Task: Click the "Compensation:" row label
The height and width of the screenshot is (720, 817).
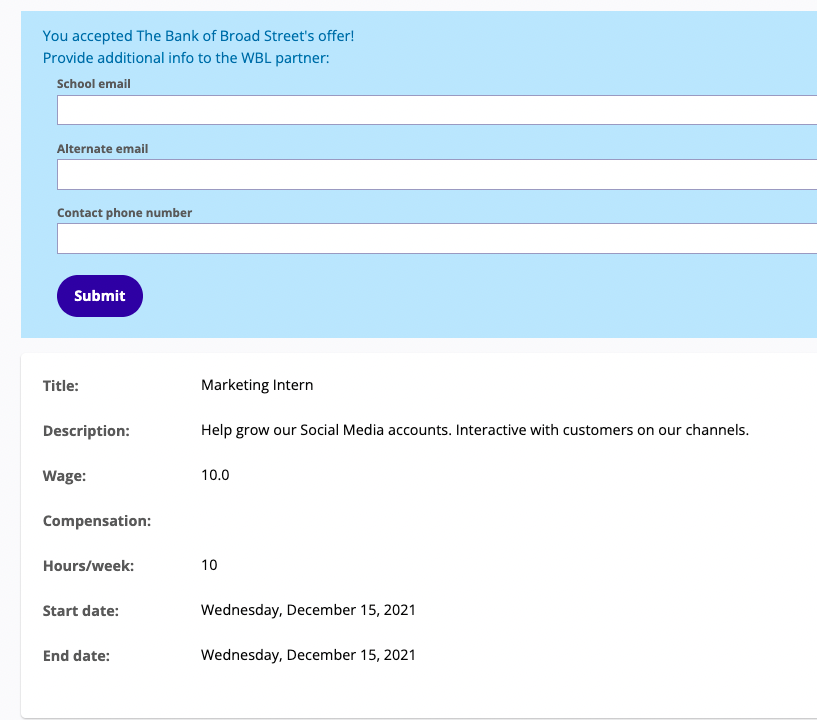Action: [97, 521]
